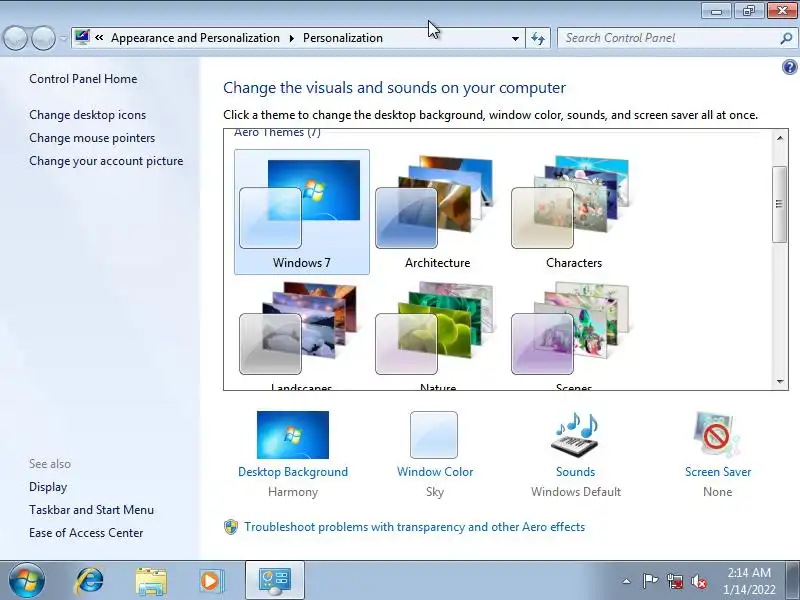Open the Help question mark icon
The image size is (800, 600).
[x=789, y=67]
